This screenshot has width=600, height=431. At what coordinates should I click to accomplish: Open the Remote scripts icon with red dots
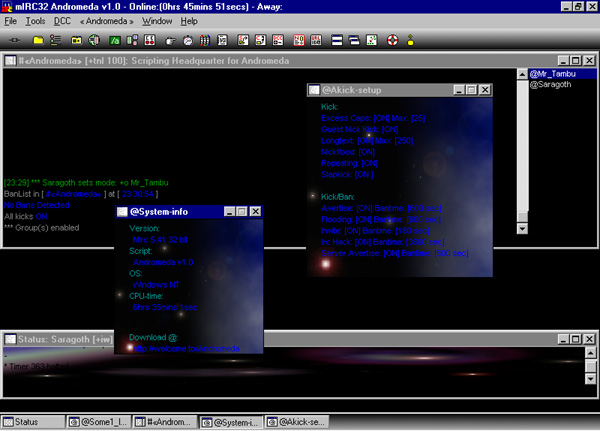coord(150,40)
